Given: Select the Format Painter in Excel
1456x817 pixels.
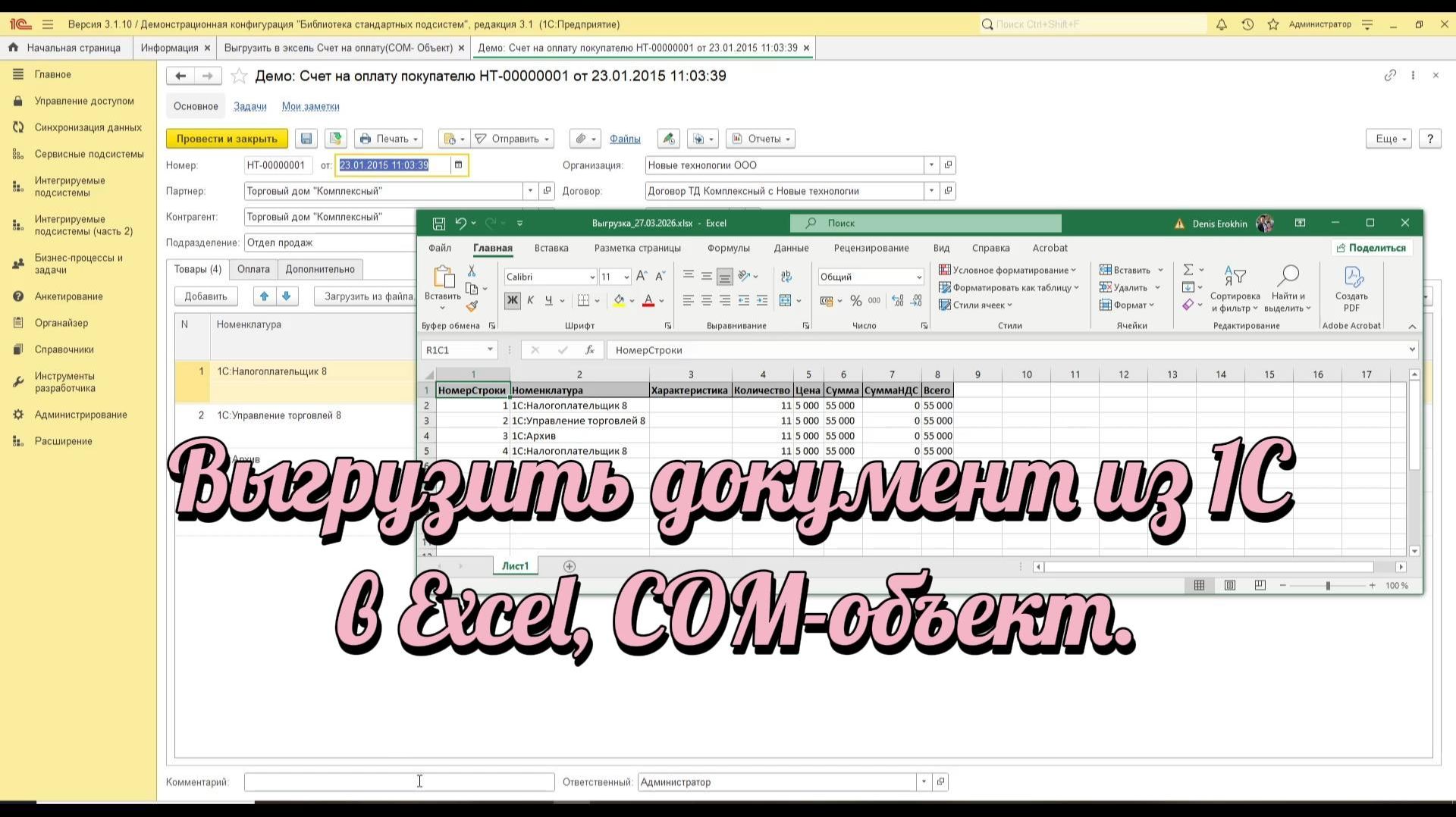Looking at the screenshot, I should [472, 307].
